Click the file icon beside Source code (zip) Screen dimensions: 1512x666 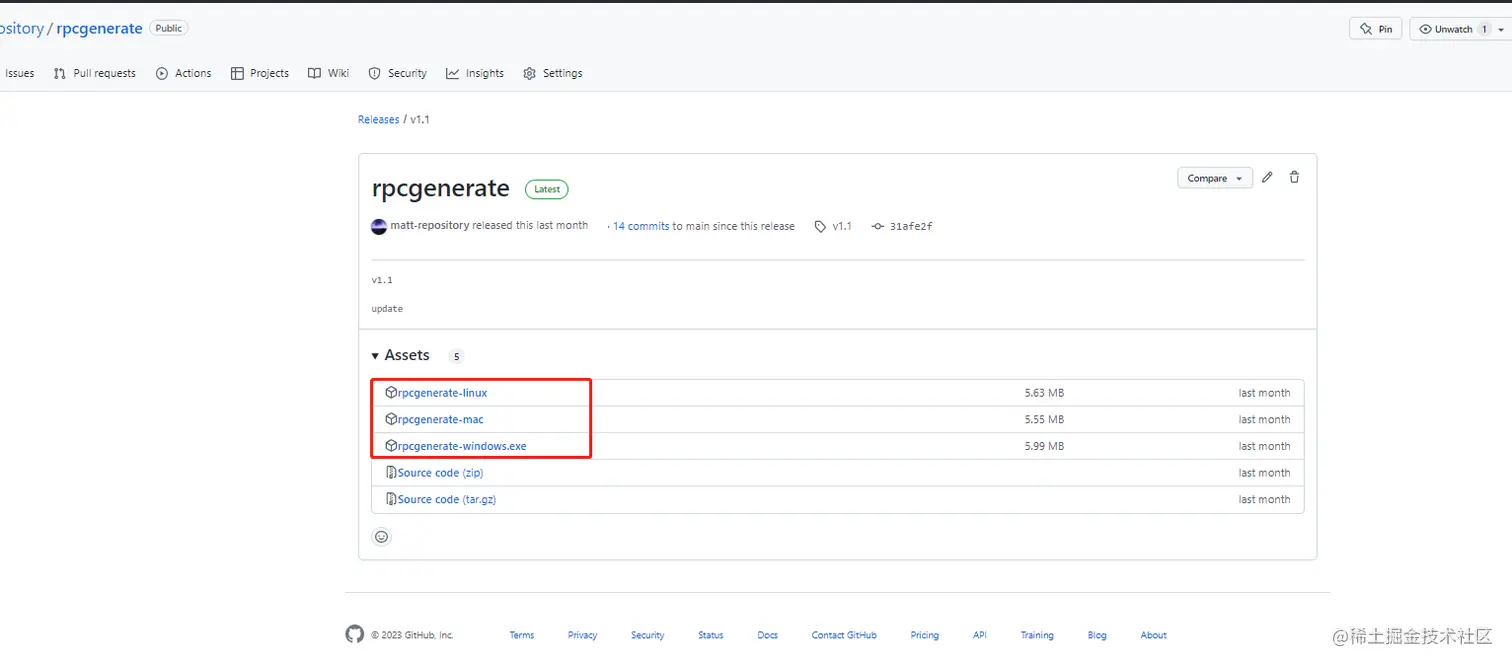(x=391, y=473)
